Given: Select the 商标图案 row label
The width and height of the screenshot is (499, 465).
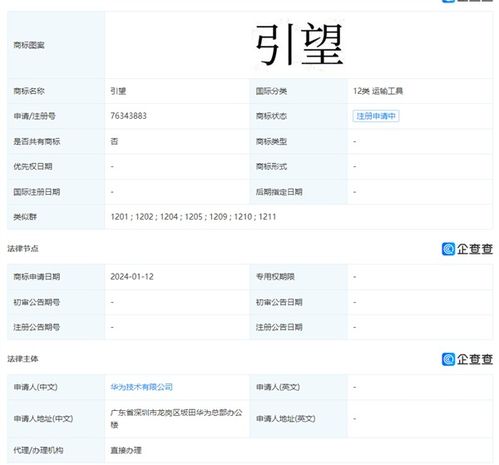Looking at the screenshot, I should click(29, 45).
